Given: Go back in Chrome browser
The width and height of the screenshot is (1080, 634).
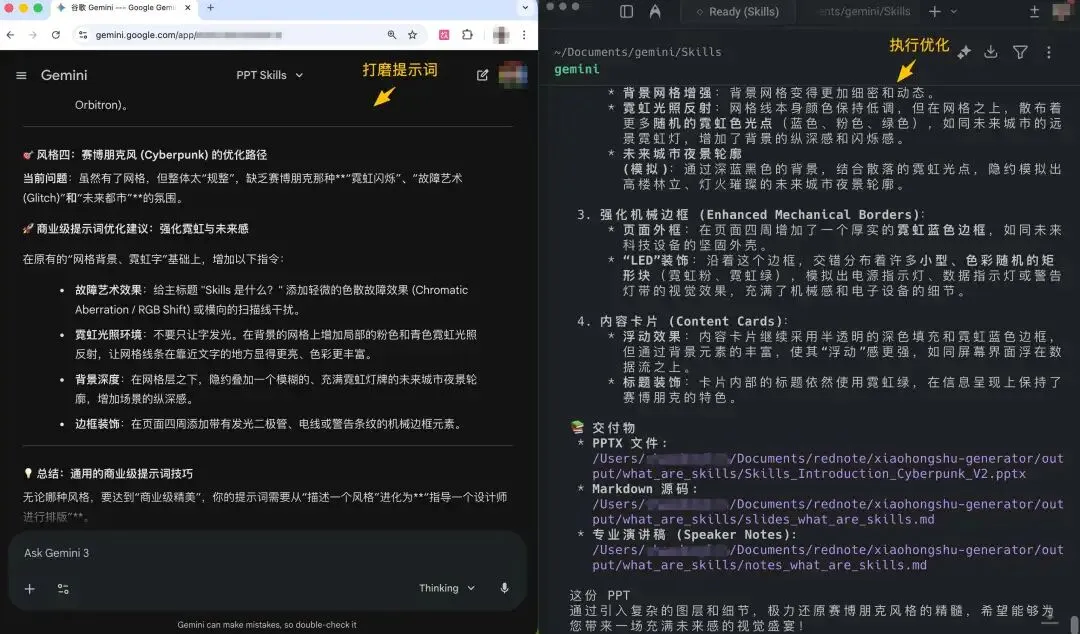Looking at the screenshot, I should point(10,34).
